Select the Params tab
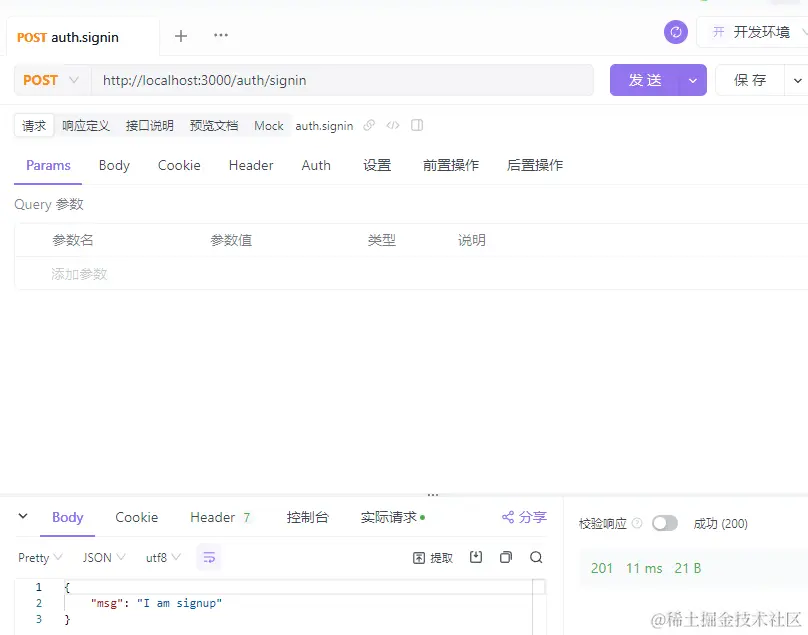Viewport: 808px width, 635px height. pos(48,165)
